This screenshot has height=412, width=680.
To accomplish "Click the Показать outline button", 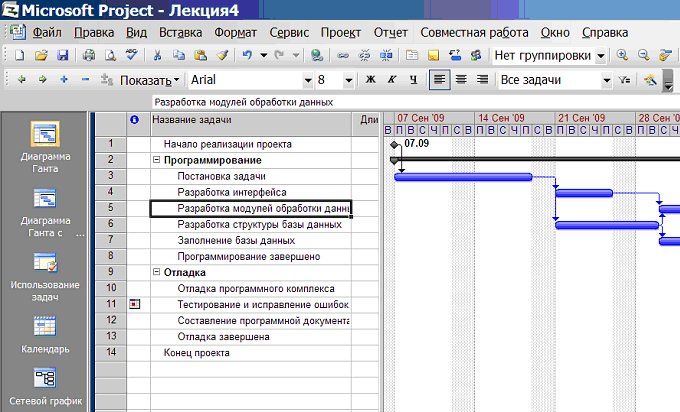I will coord(150,80).
